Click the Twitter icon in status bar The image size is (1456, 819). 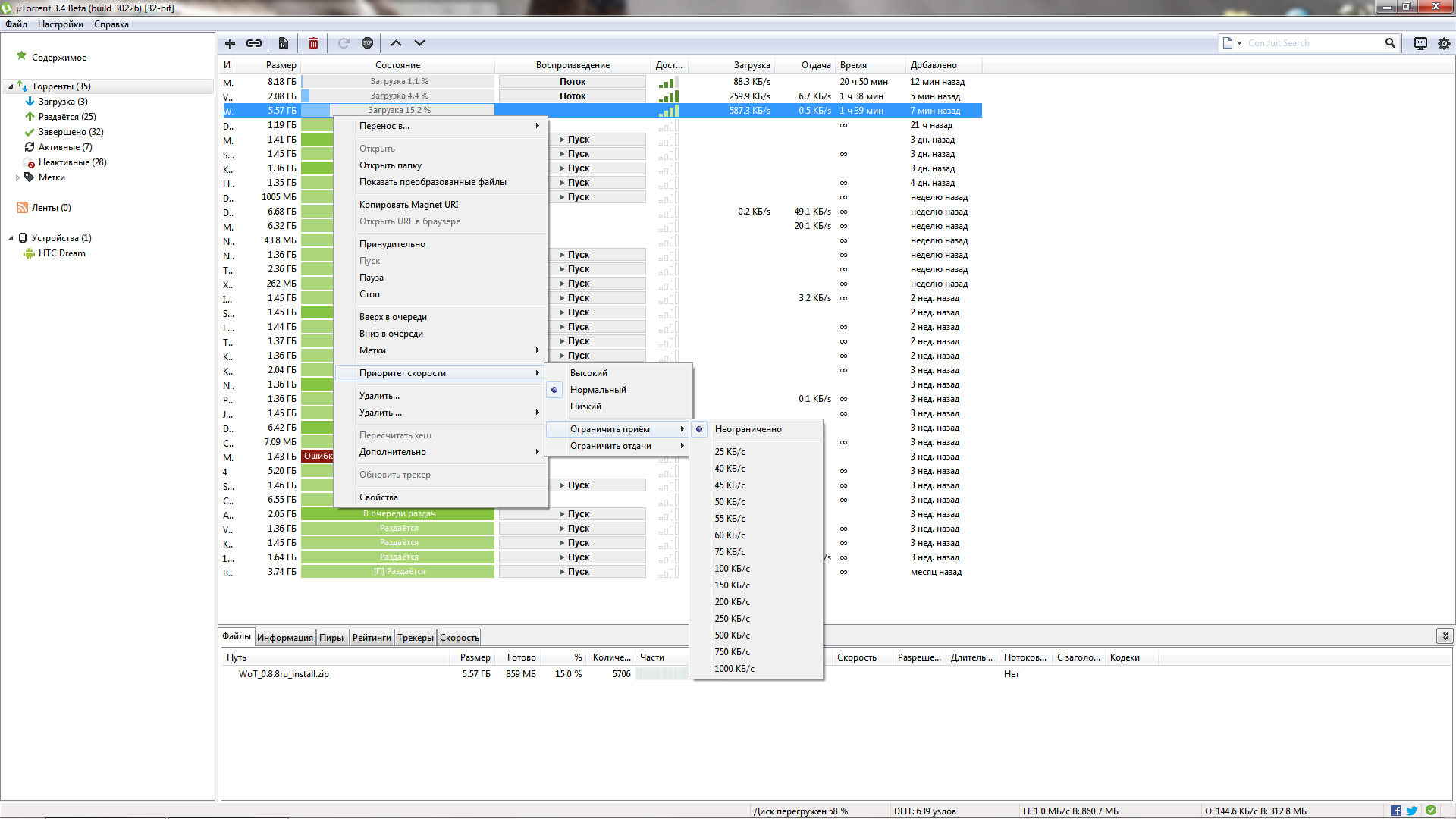[x=1412, y=811]
